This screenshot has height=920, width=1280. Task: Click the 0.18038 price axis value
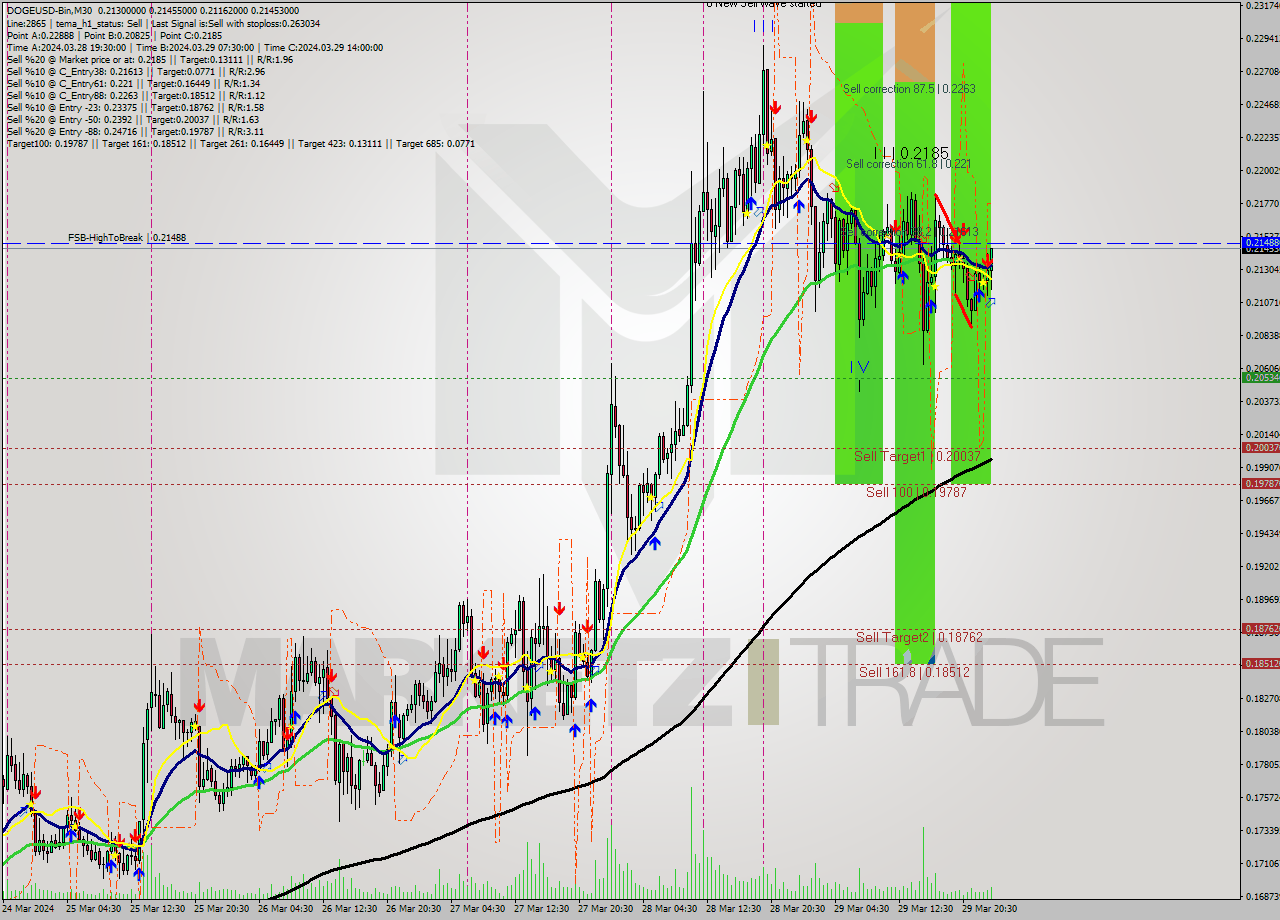click(1262, 731)
